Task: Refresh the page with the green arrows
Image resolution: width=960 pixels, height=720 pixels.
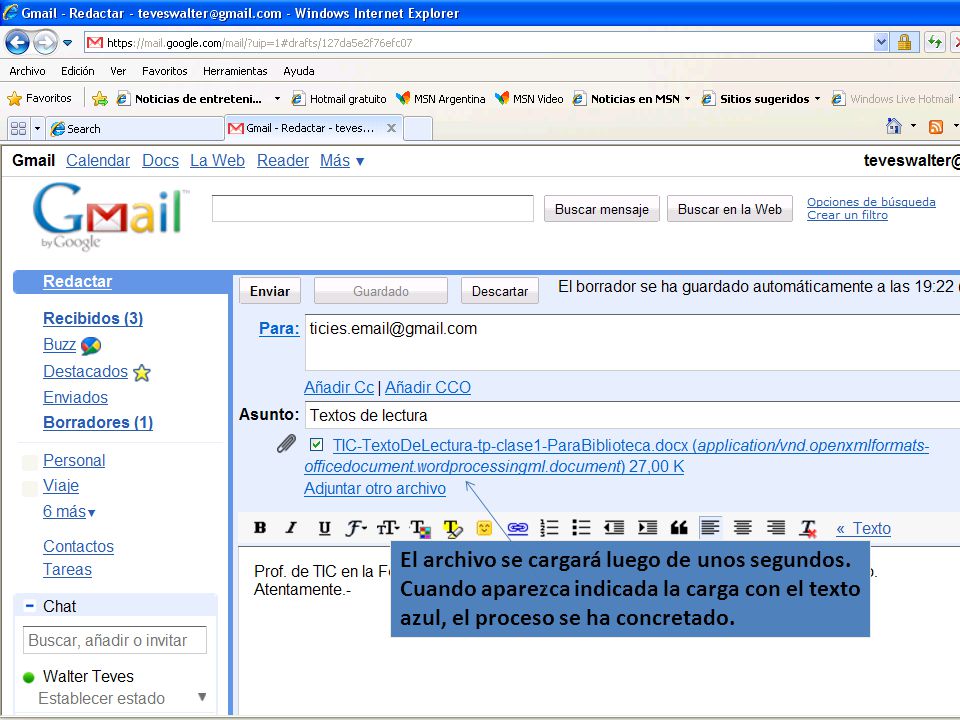Action: tap(934, 42)
